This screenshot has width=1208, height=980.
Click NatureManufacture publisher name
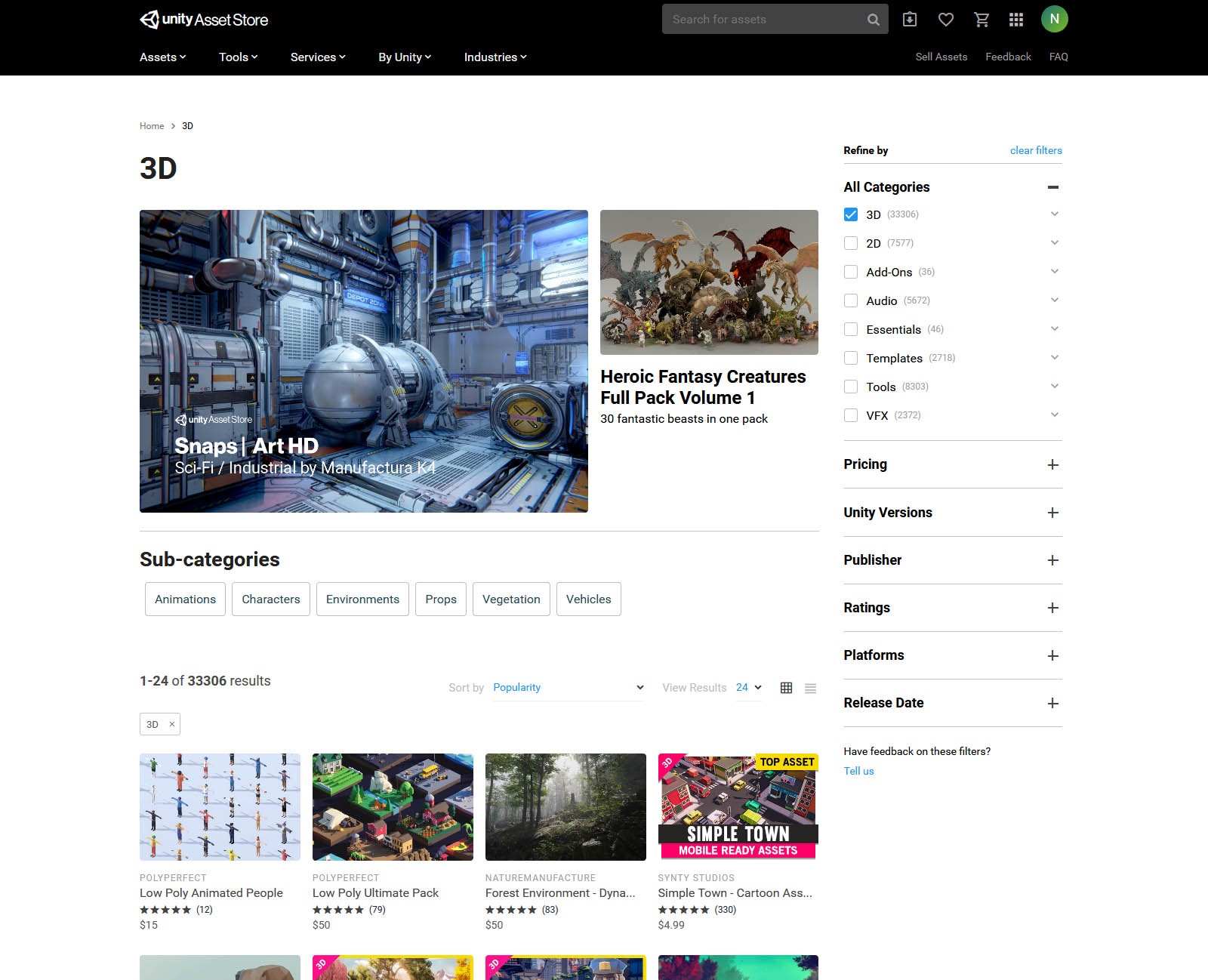click(541, 878)
